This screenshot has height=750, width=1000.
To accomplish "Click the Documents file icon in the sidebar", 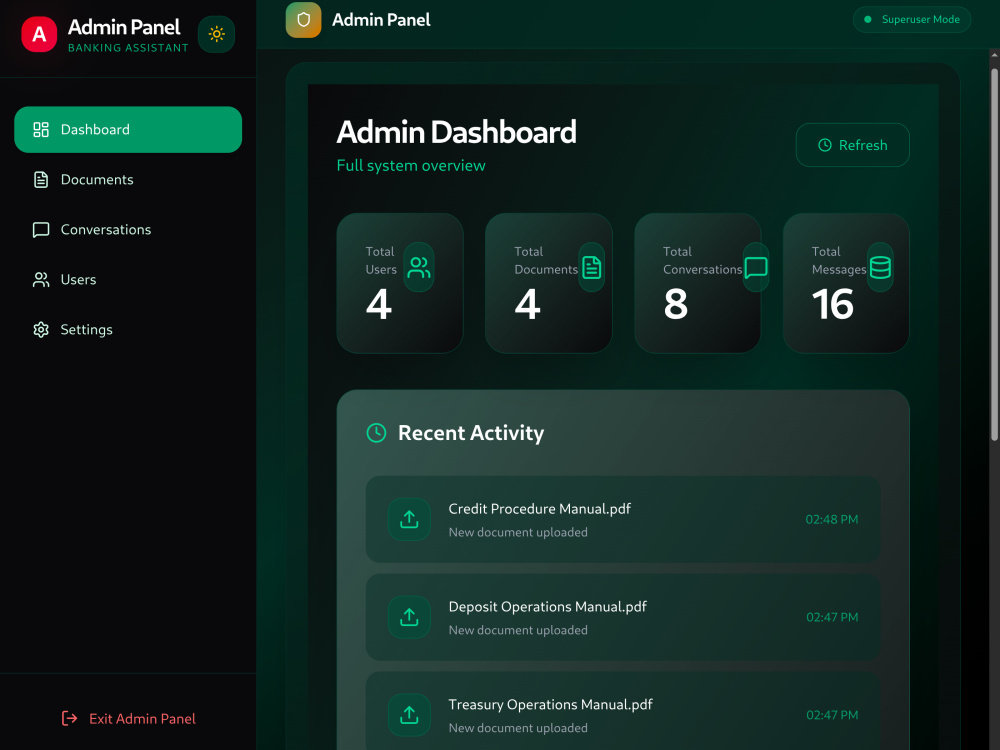I will (x=41, y=180).
